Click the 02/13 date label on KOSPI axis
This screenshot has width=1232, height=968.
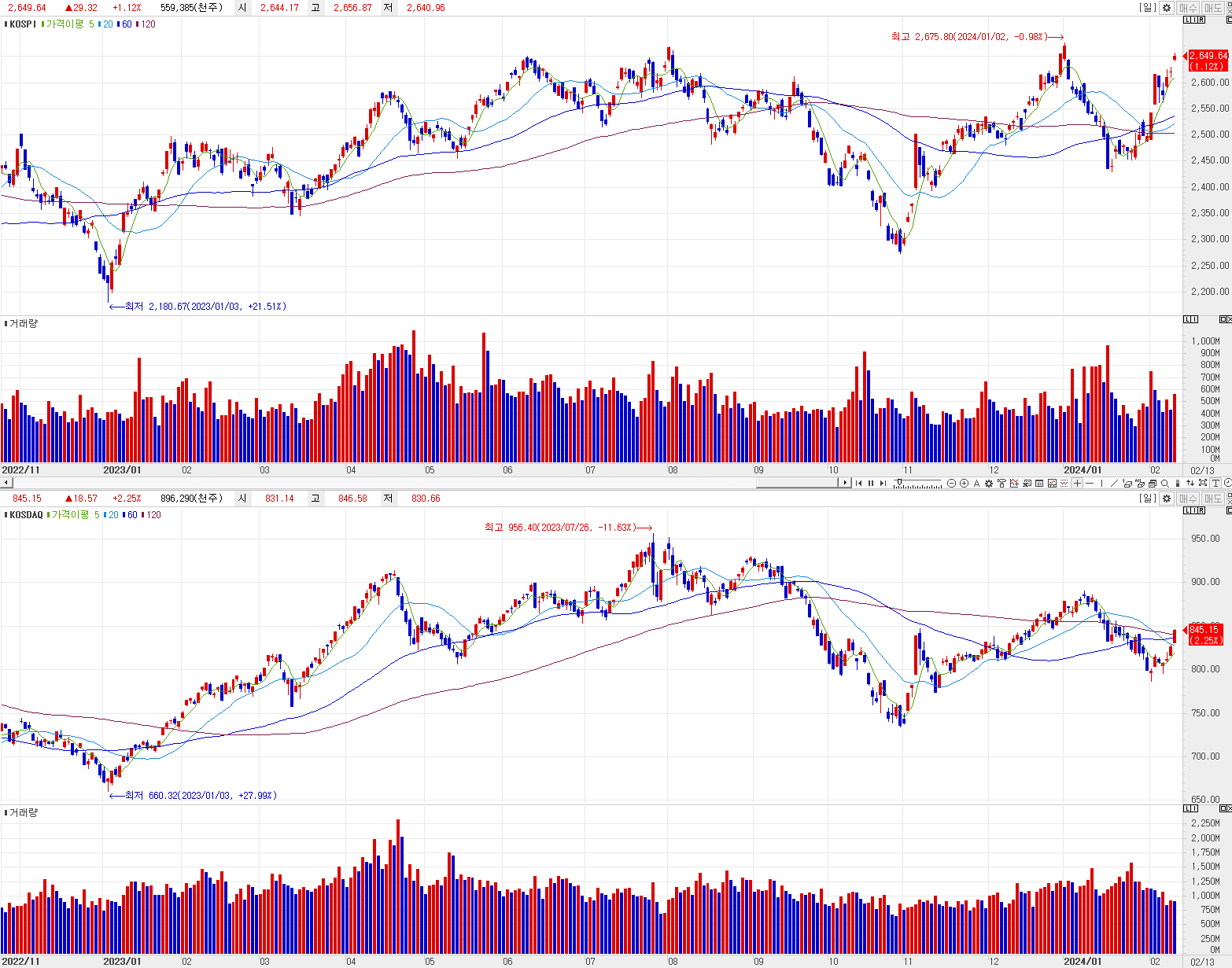click(x=1202, y=470)
